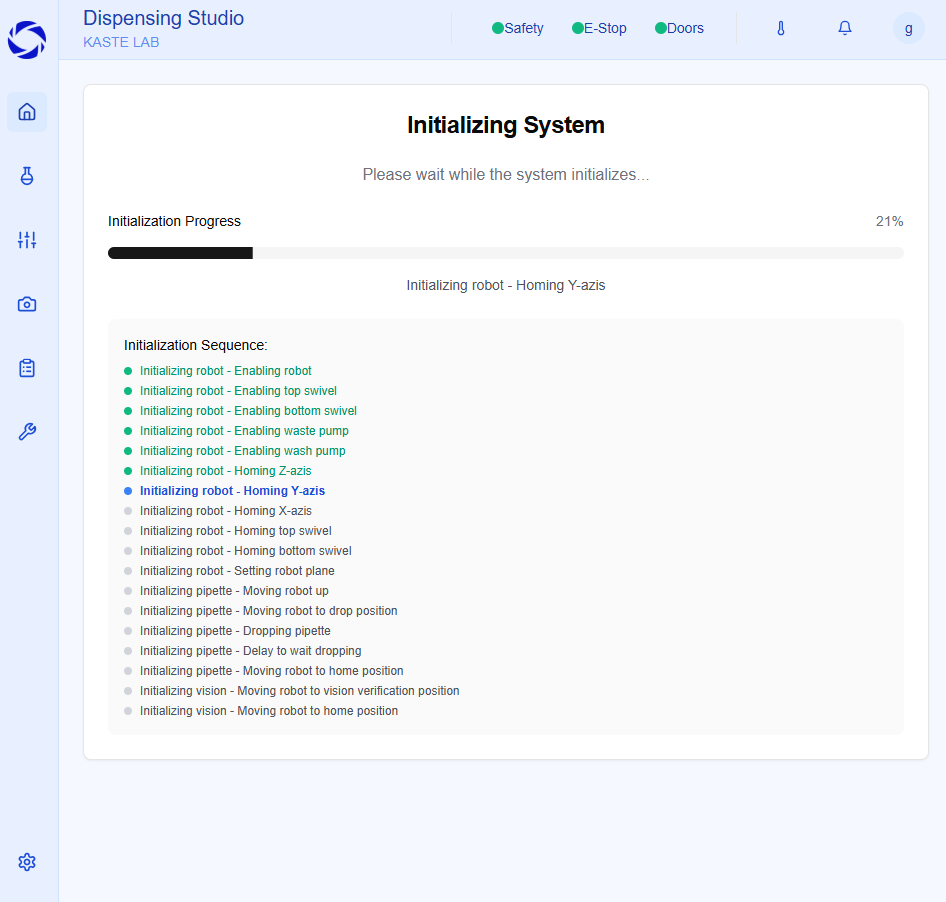Screen dimensions: 946x902
Task: Open the Home page in sidebar
Action: (x=27, y=112)
